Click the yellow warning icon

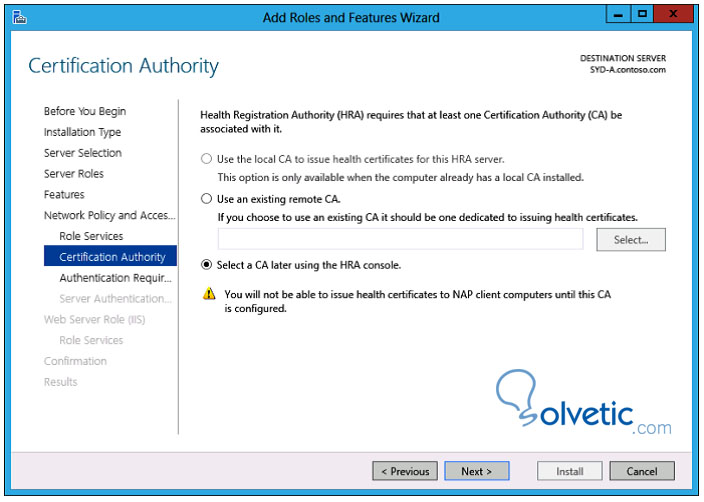[209, 294]
